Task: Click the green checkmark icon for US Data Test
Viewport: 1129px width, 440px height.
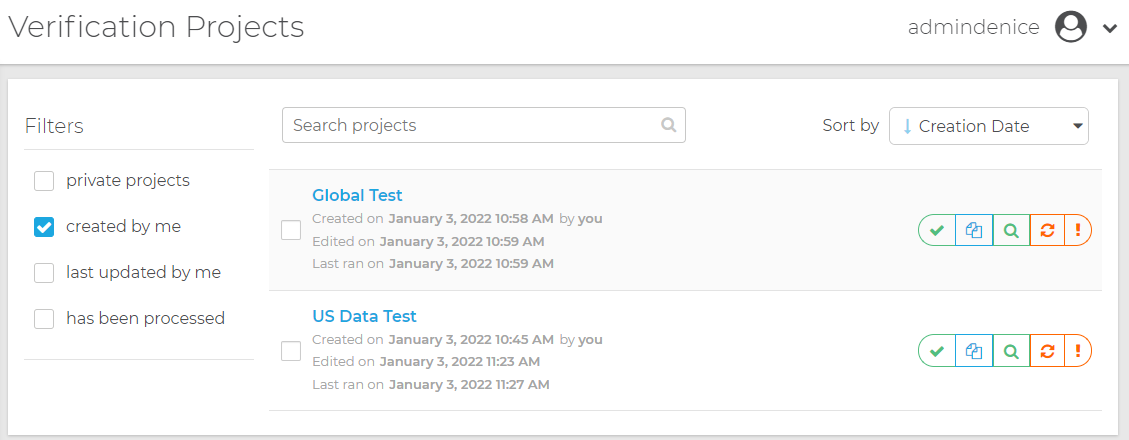Action: 937,351
